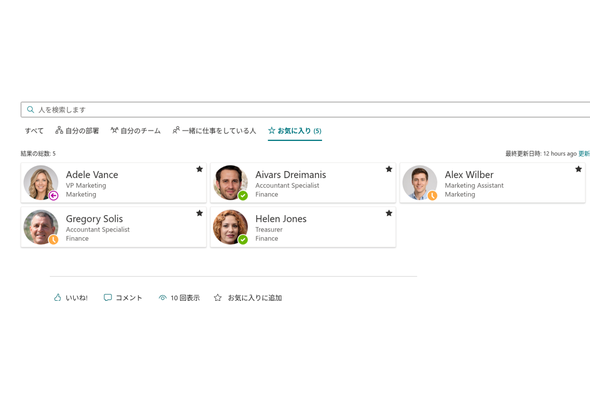Viewport: 600px width, 400px height.
Task: Click the Marketing Assistant title text
Action: pos(474,185)
